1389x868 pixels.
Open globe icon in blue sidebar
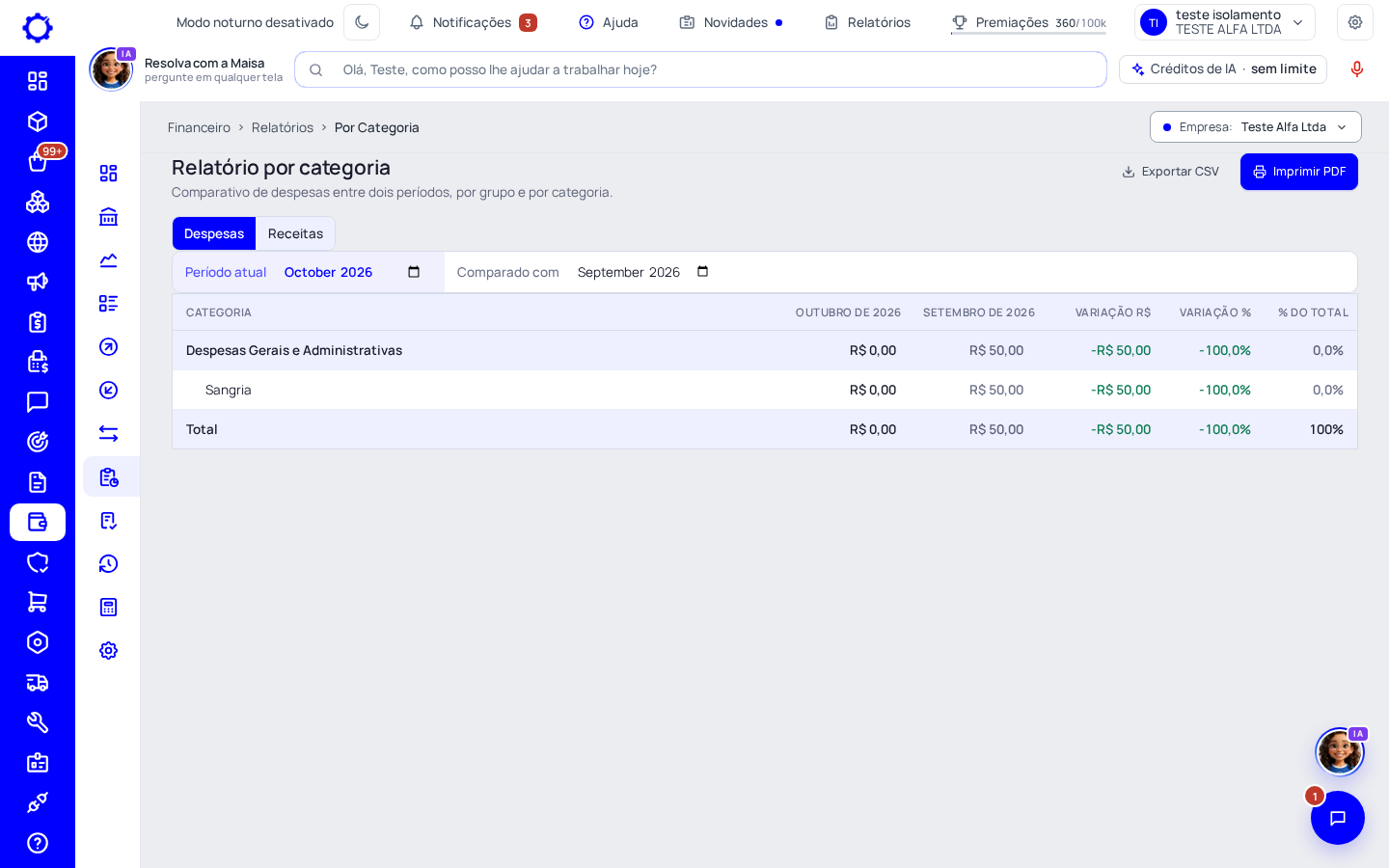pyautogui.click(x=38, y=242)
